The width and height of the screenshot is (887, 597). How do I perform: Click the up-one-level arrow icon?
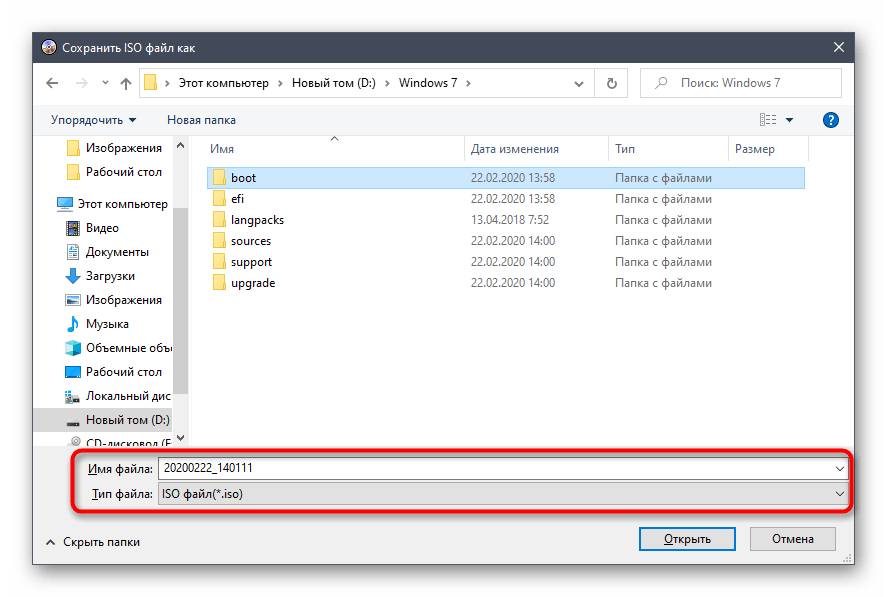tap(124, 83)
